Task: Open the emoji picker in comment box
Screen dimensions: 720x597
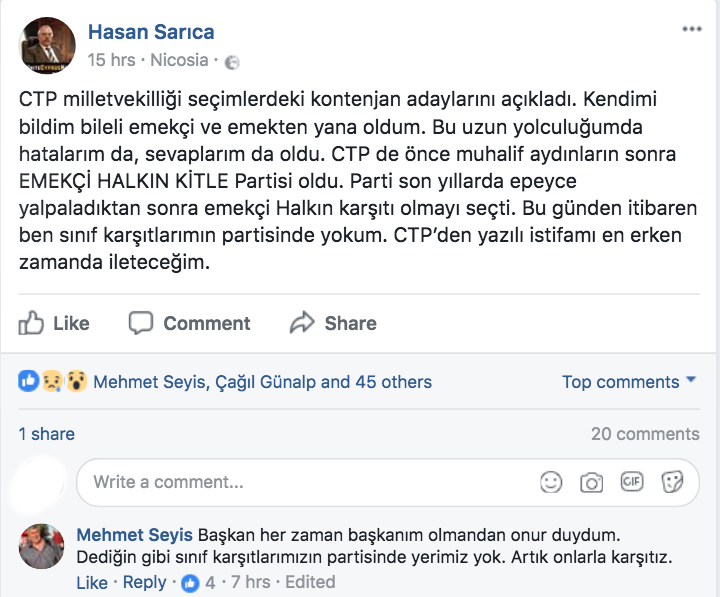Action: [x=551, y=482]
